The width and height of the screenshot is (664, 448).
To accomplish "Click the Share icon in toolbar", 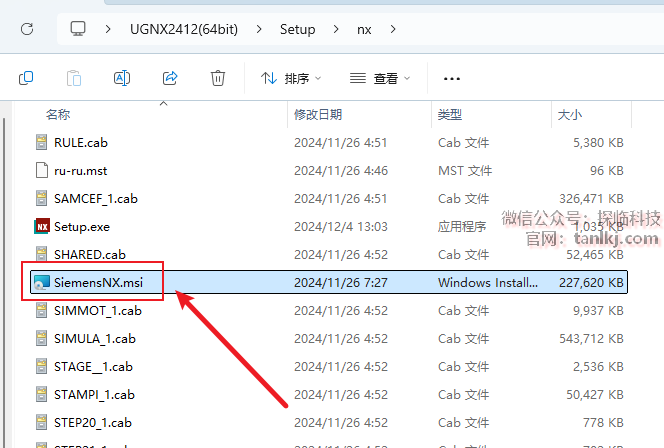I will click(x=170, y=78).
